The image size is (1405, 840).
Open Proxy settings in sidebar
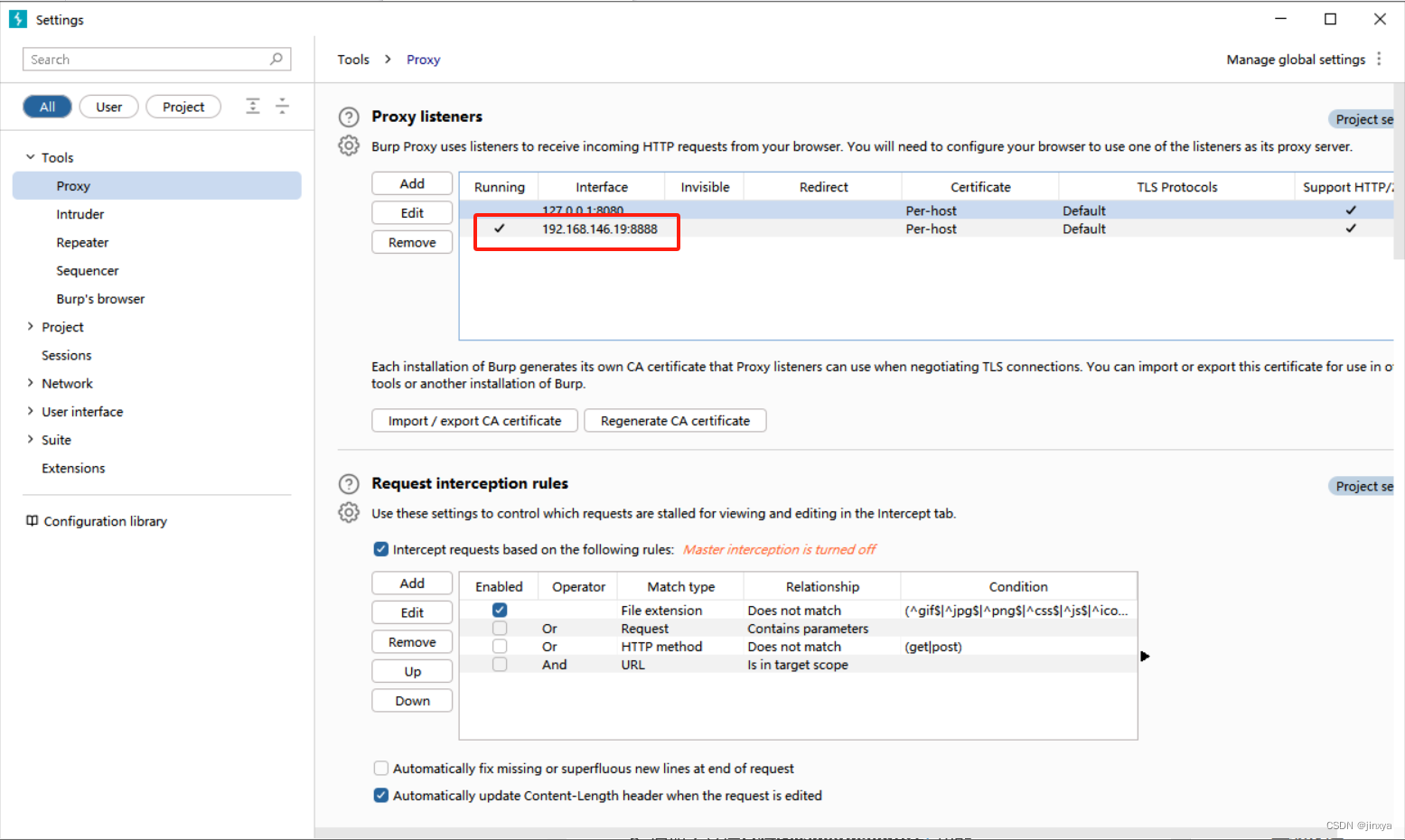click(x=157, y=186)
